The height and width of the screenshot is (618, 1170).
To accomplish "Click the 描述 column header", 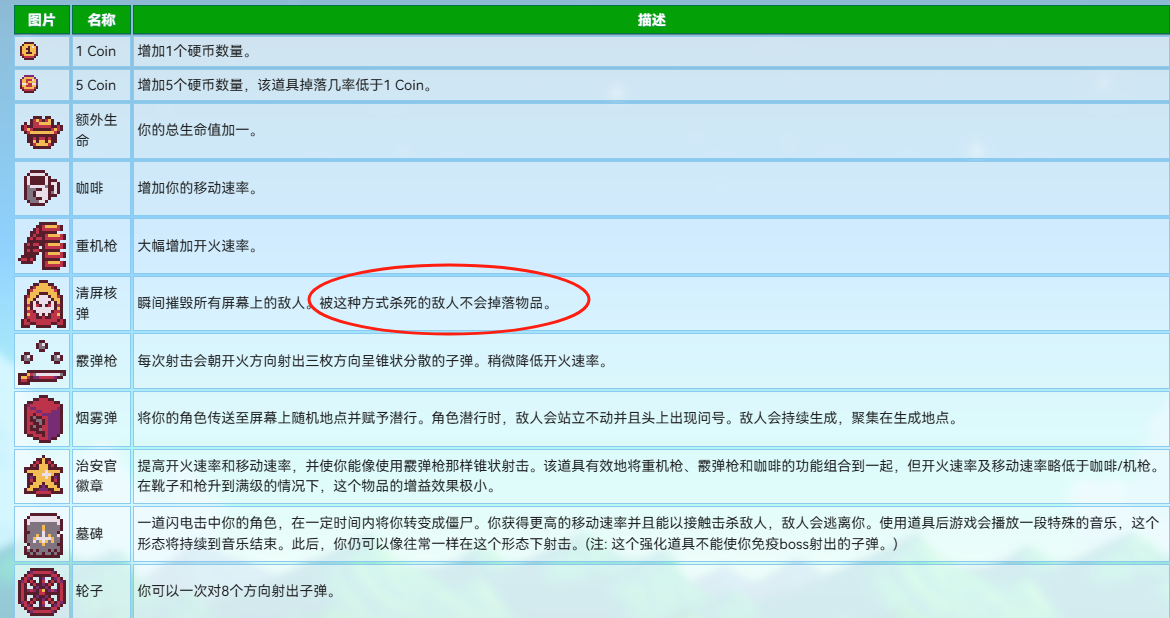I will tap(651, 19).
